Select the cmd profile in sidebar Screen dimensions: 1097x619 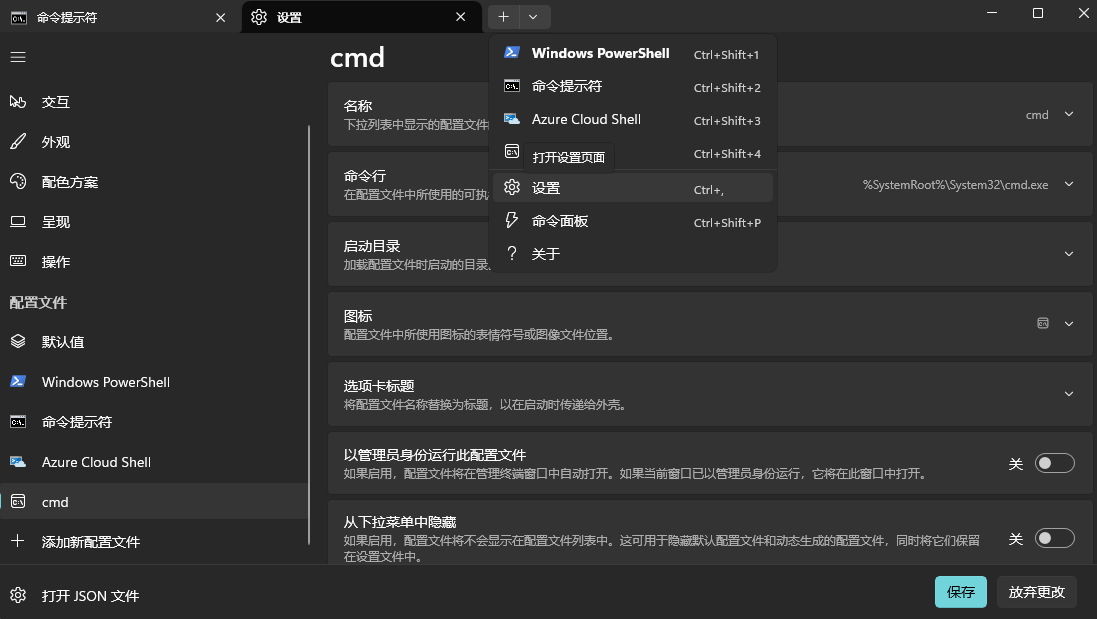point(154,501)
